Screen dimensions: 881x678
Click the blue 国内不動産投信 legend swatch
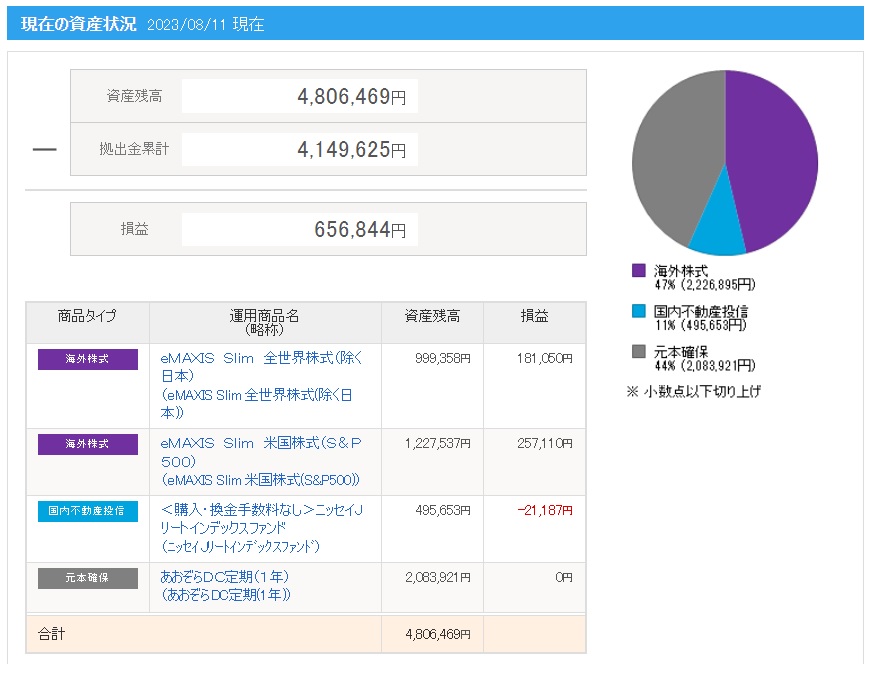click(x=639, y=312)
